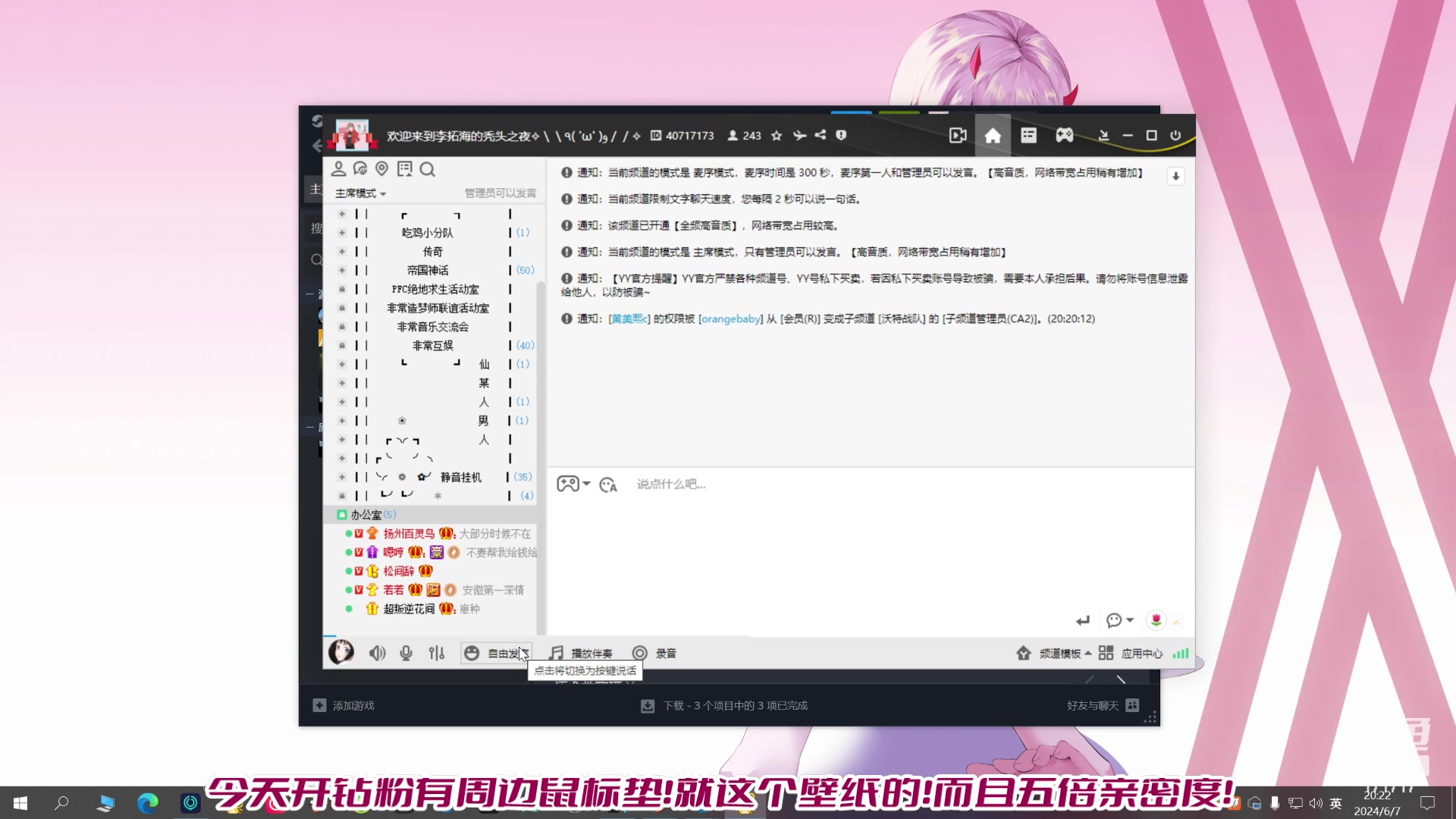Open 下载 downloads status in Steam window
Screen dimensions: 1456x819
point(724,706)
